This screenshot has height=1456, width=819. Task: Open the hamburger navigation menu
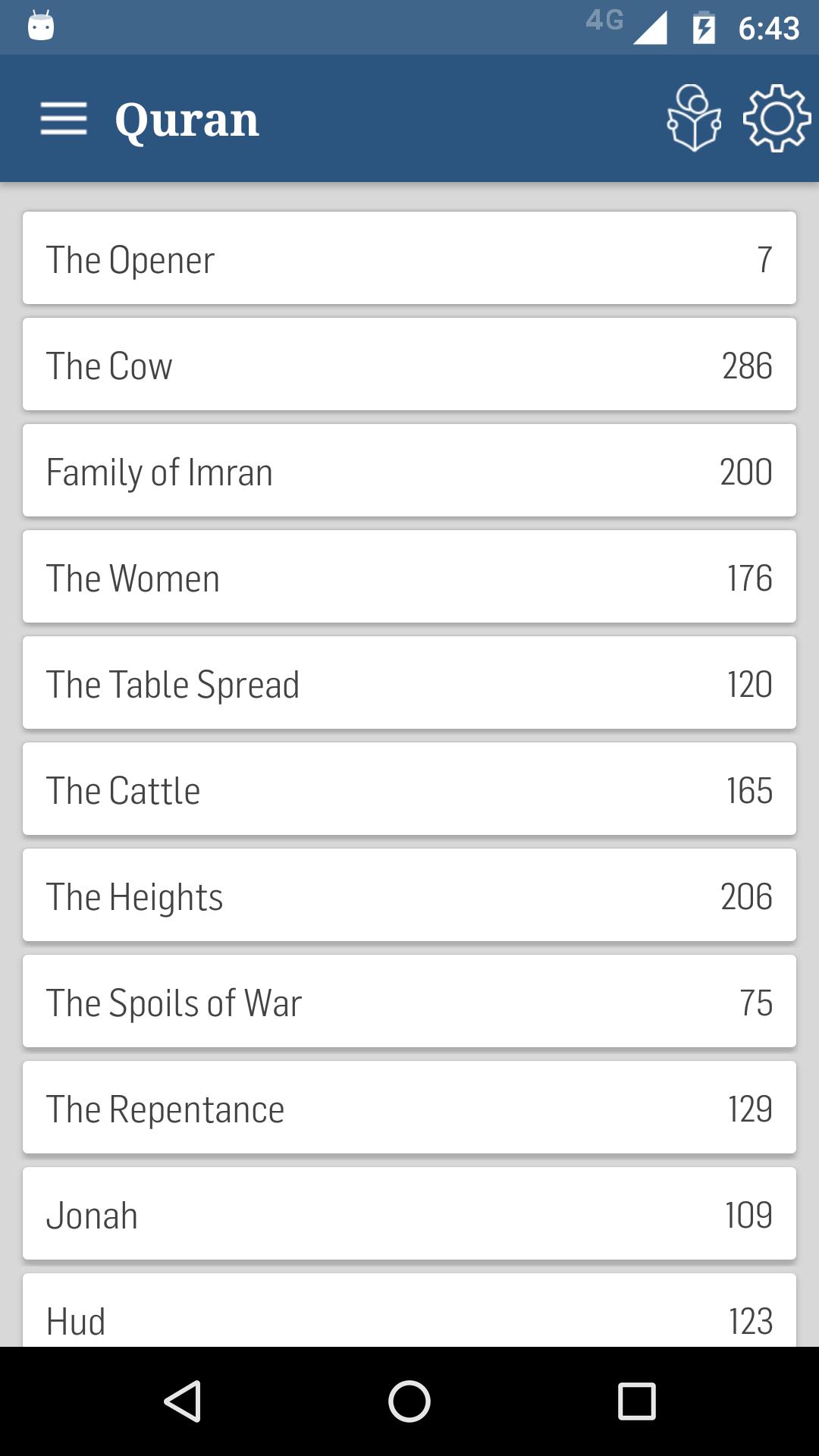[x=64, y=119]
